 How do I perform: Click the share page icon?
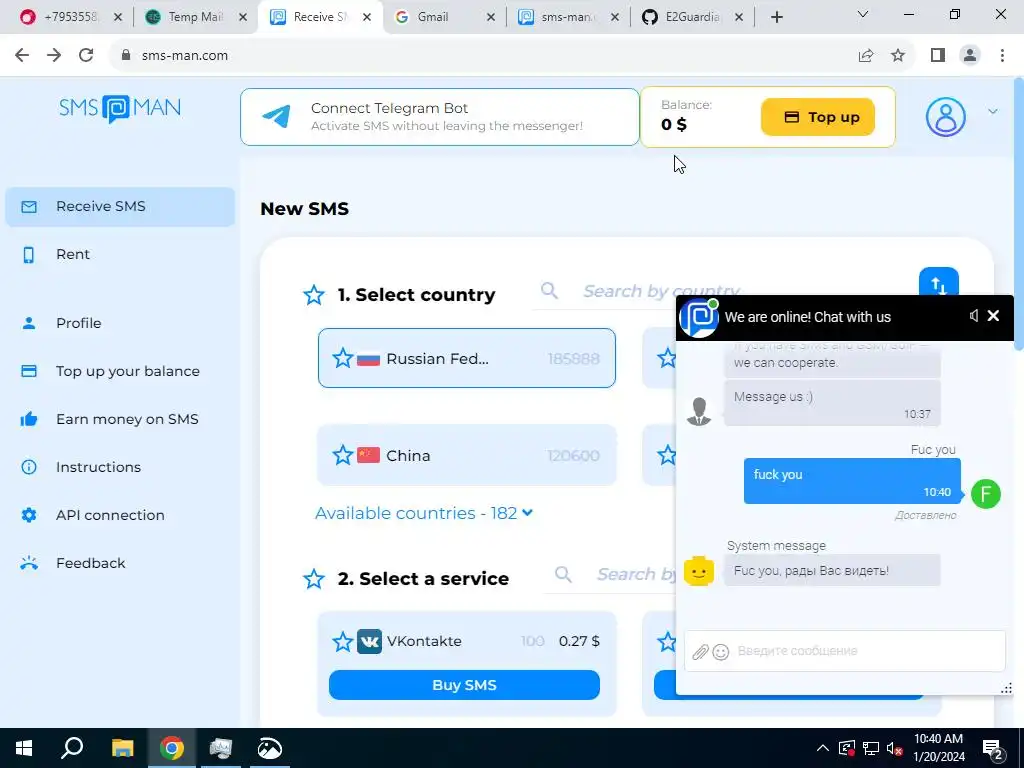click(866, 56)
